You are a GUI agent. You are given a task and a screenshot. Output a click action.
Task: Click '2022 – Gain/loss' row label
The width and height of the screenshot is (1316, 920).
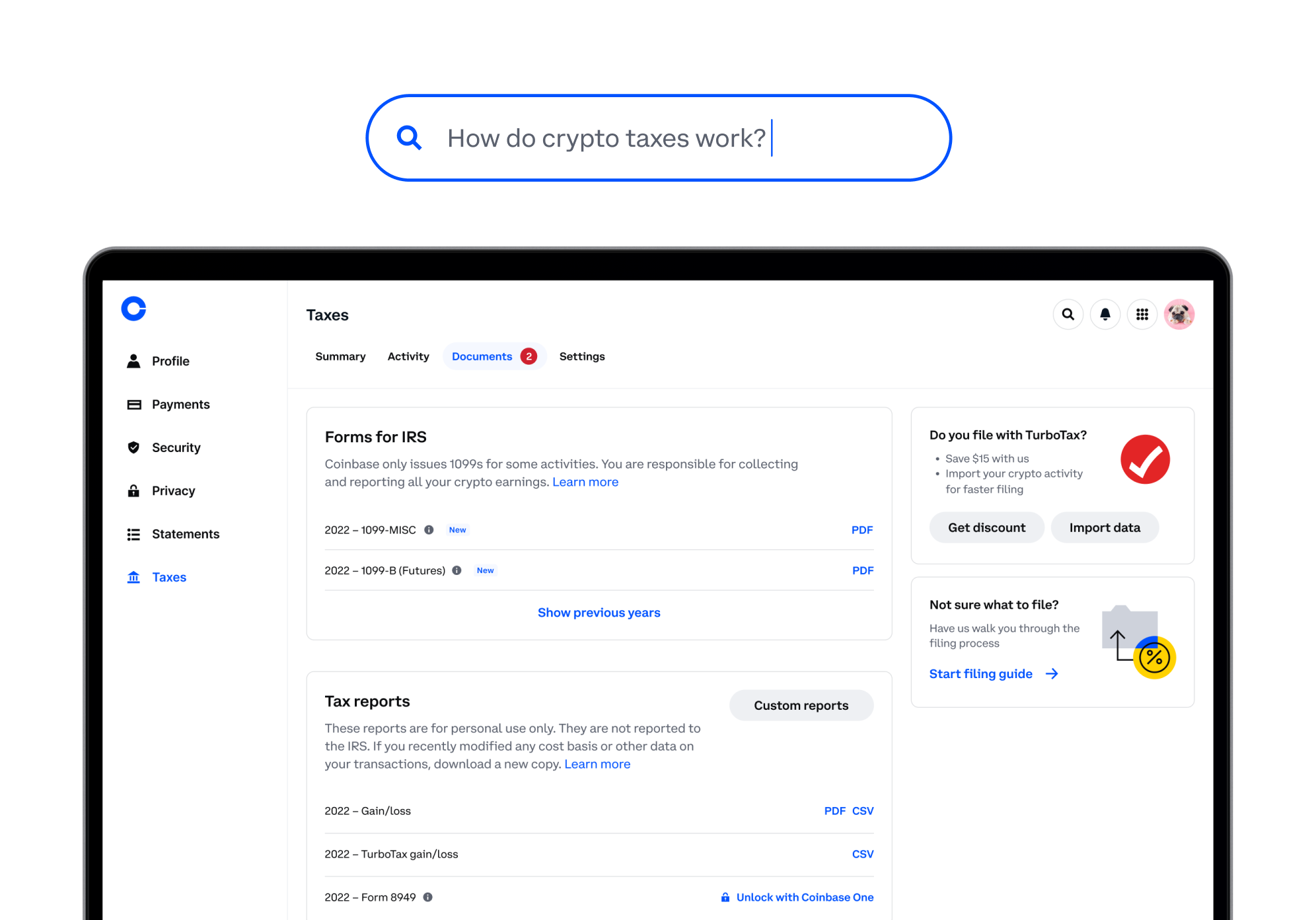367,811
